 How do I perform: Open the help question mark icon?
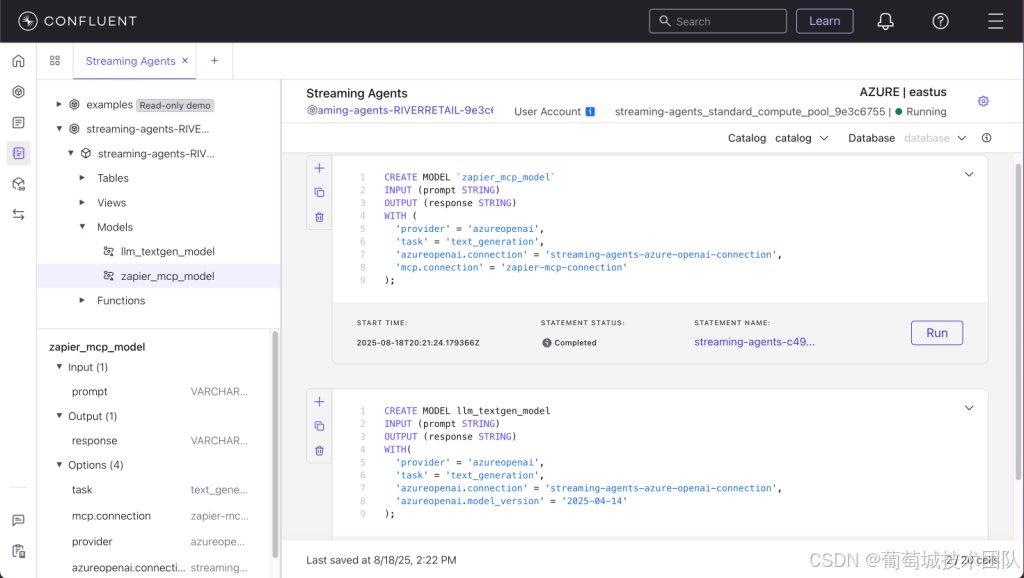click(x=940, y=22)
